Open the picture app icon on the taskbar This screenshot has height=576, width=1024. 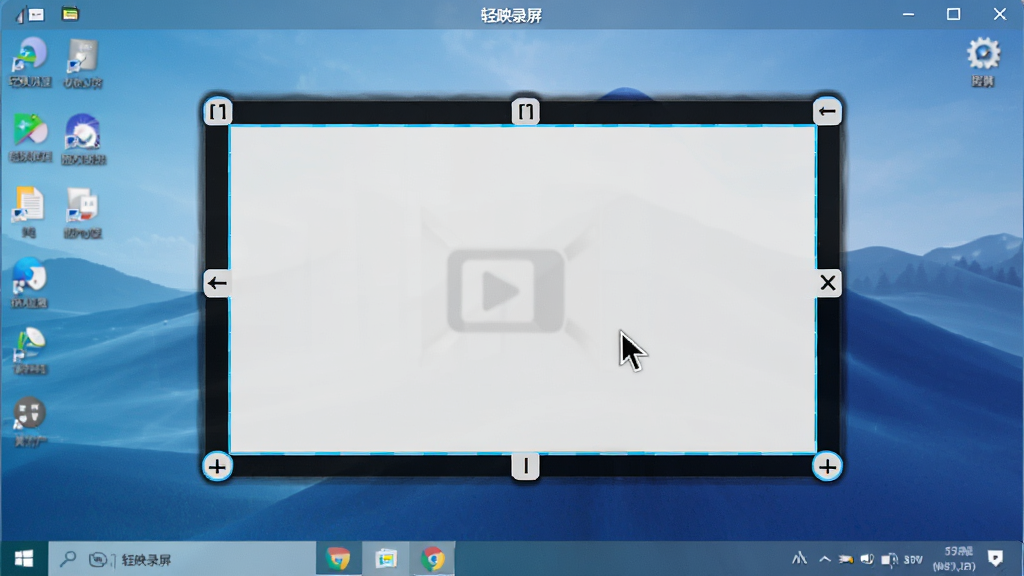click(x=386, y=559)
